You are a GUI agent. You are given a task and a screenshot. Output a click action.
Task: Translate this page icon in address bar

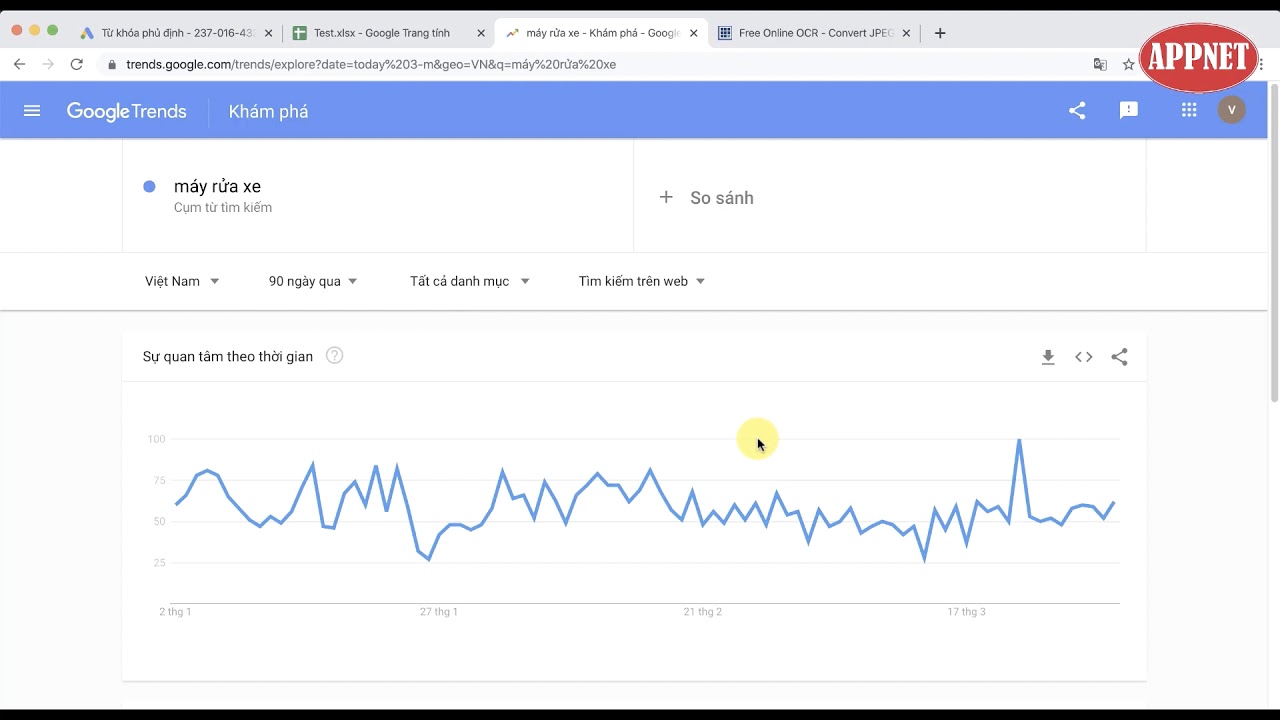pyautogui.click(x=1100, y=64)
